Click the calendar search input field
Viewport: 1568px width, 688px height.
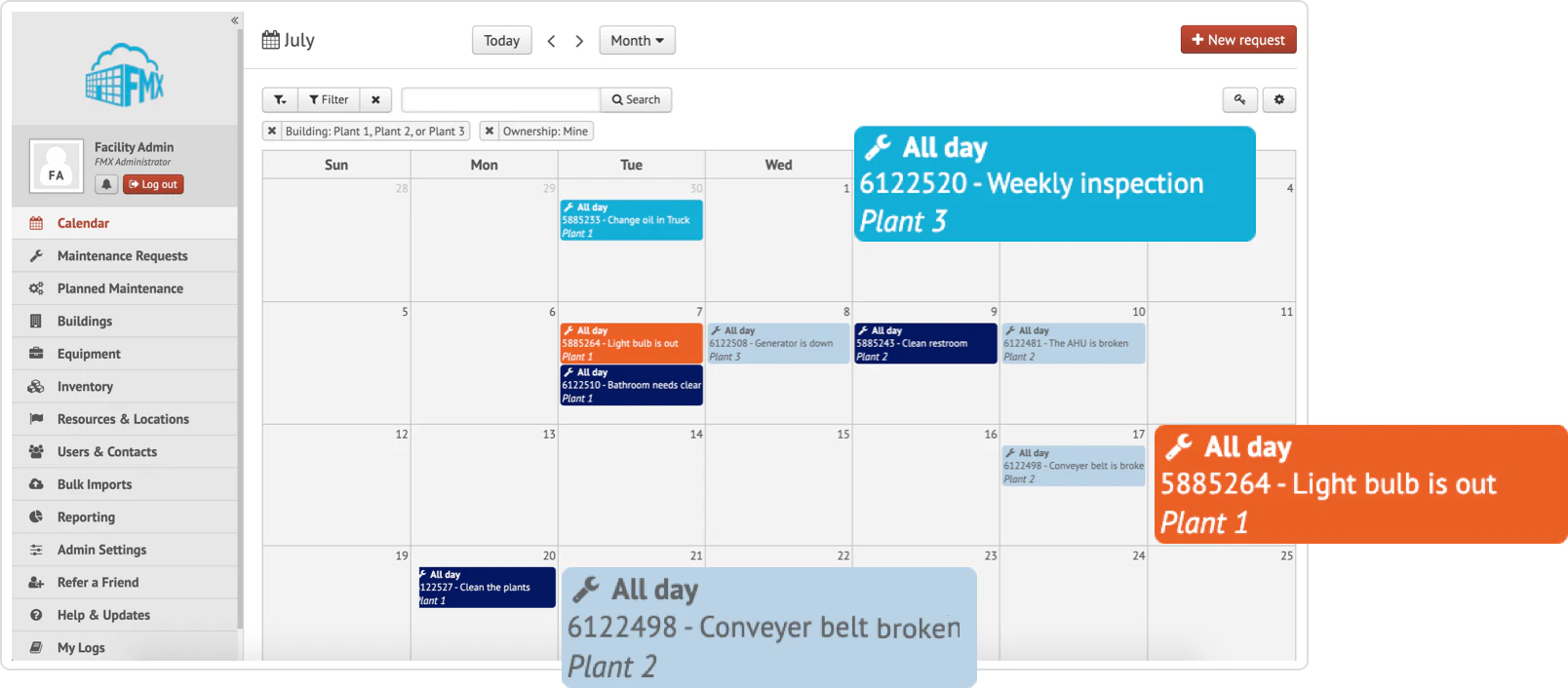[501, 99]
